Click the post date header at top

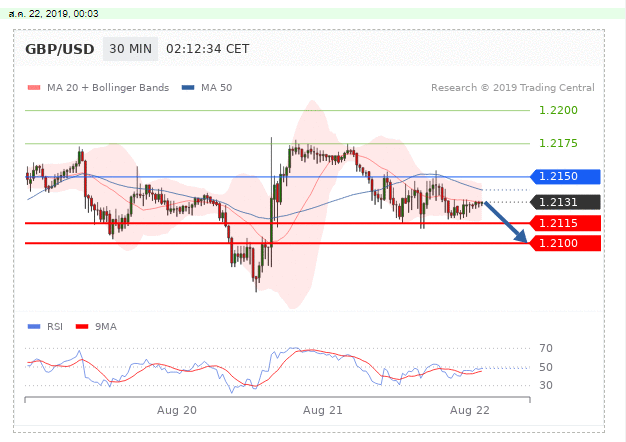(x=53, y=14)
